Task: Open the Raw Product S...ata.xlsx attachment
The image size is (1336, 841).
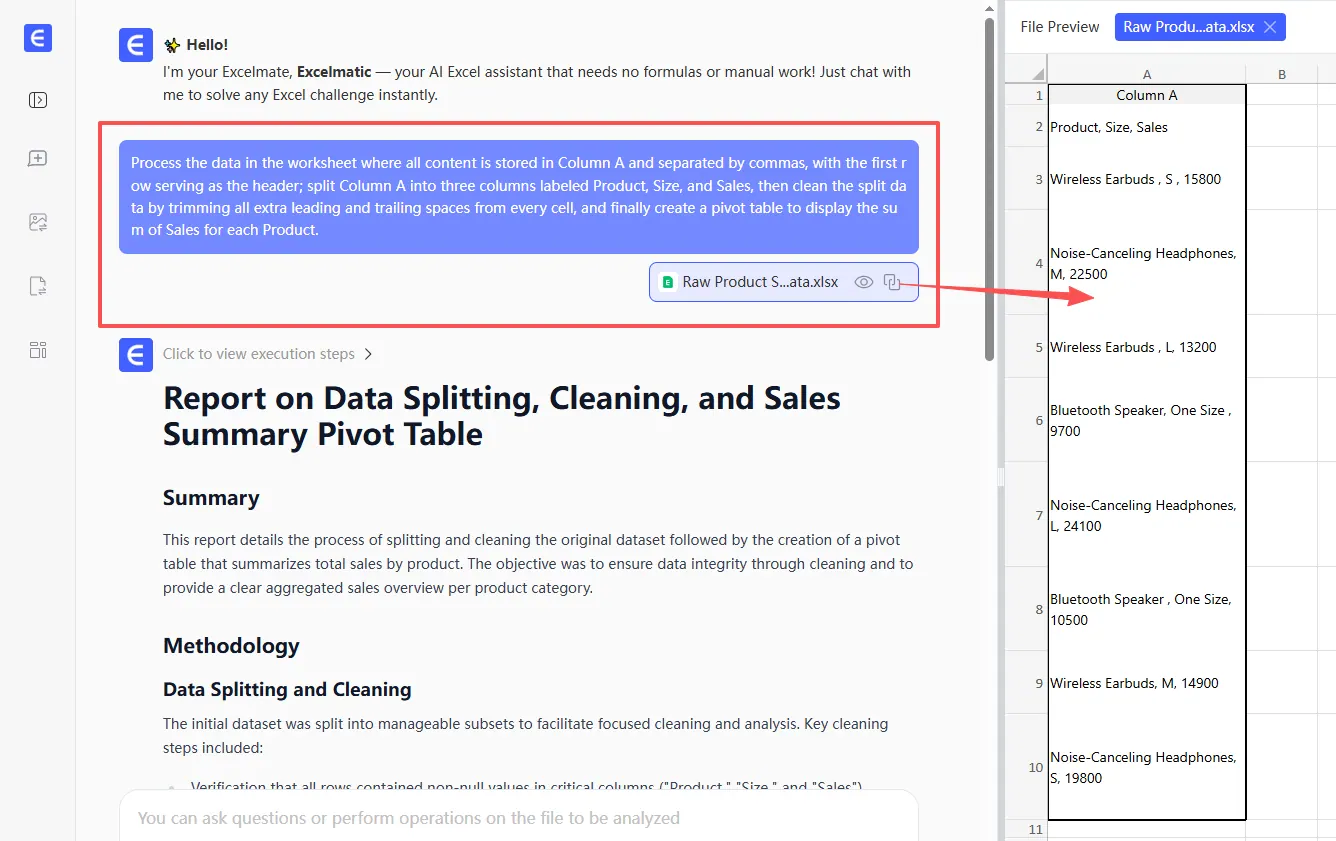Action: pyautogui.click(x=760, y=282)
